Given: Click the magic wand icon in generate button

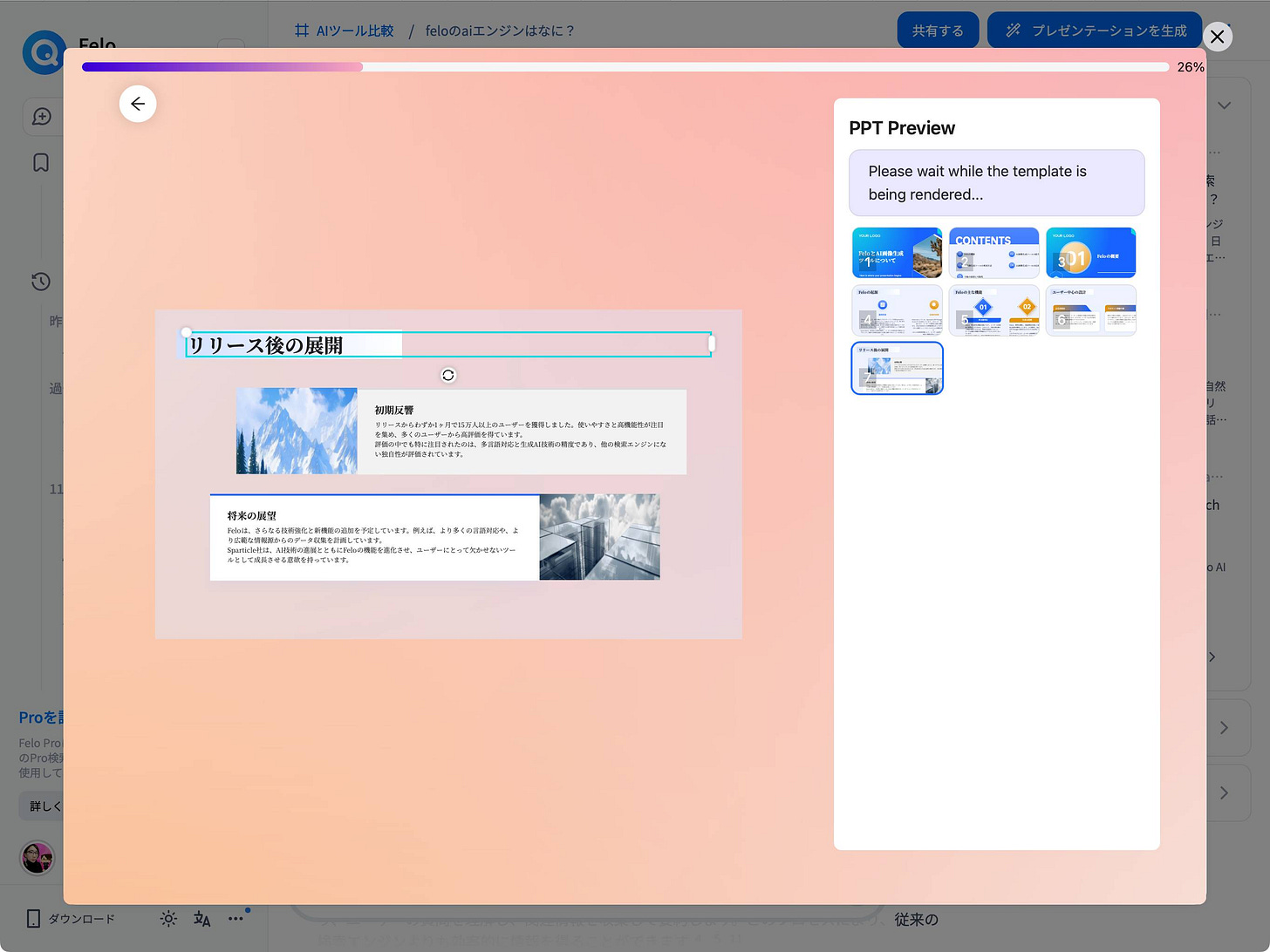Looking at the screenshot, I should tap(1013, 31).
